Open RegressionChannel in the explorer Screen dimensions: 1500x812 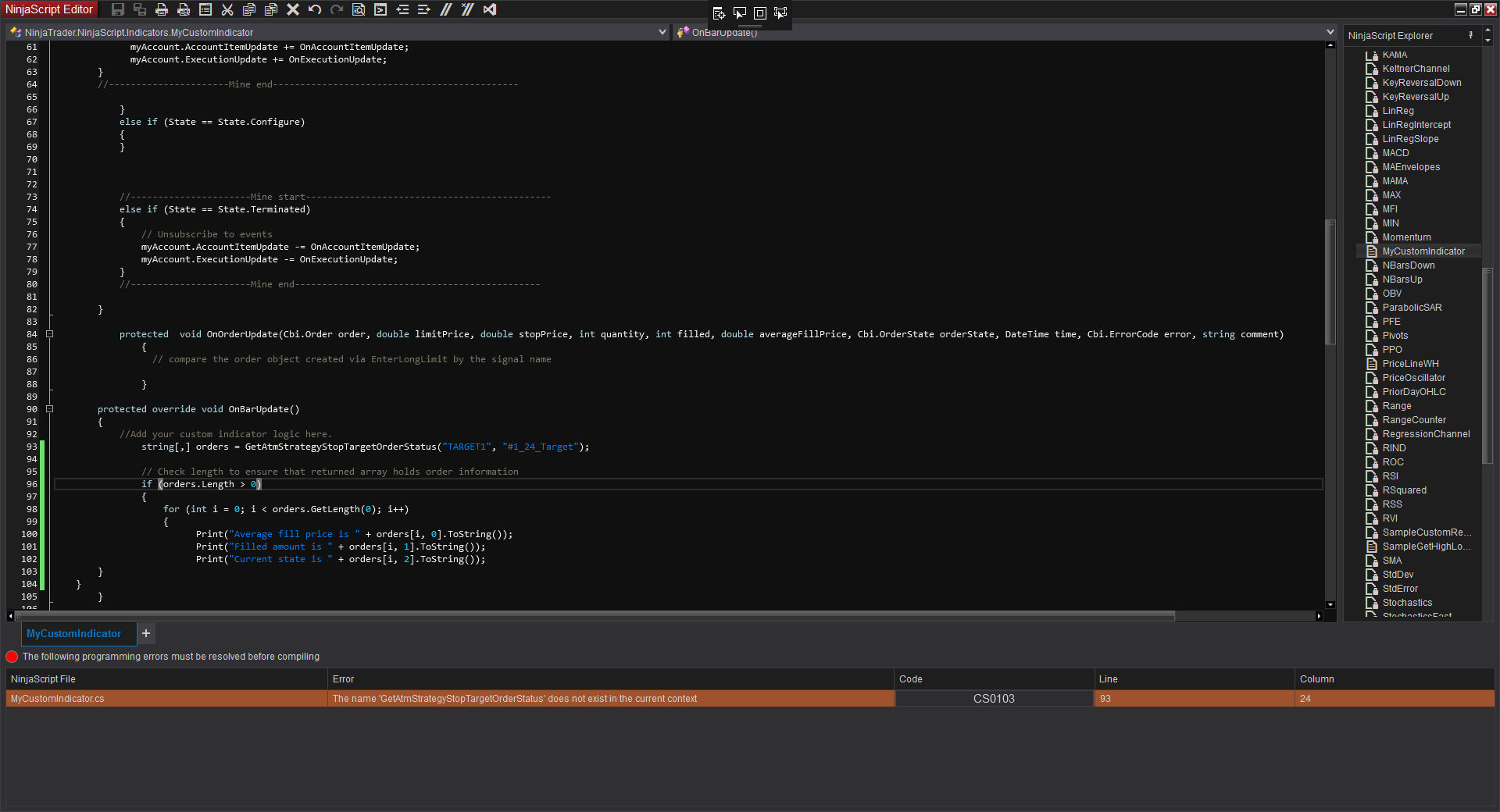click(x=1426, y=434)
